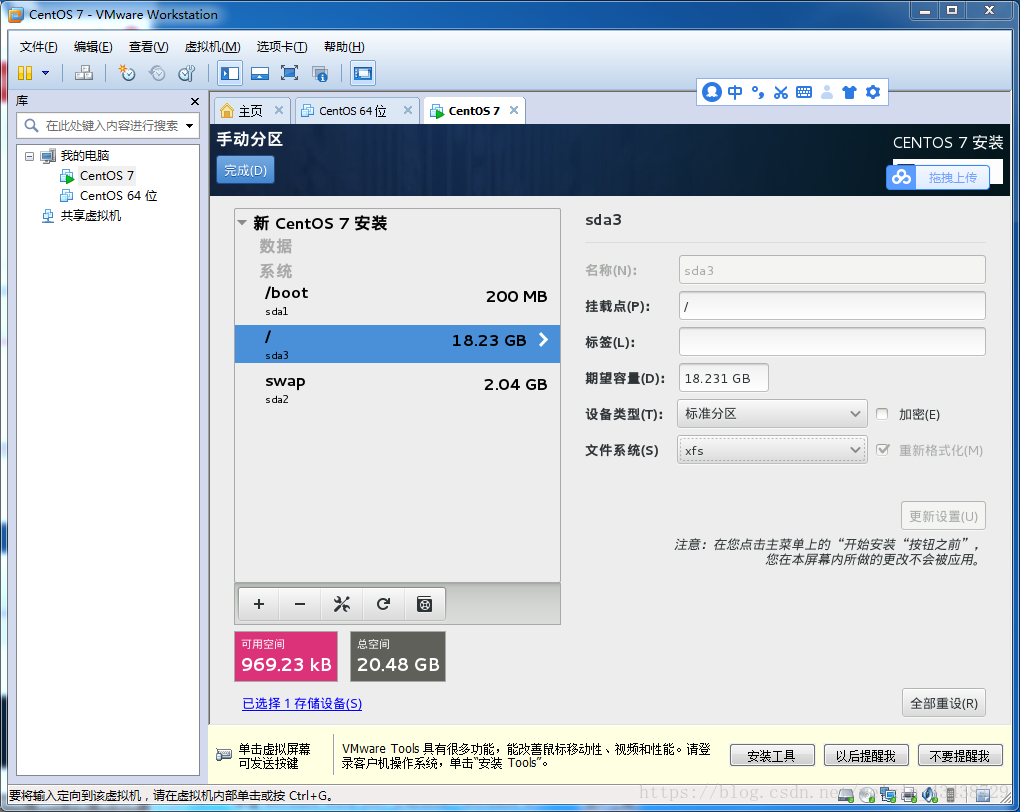
Task: Click the 更新设置(U) button
Action: pos(943,516)
